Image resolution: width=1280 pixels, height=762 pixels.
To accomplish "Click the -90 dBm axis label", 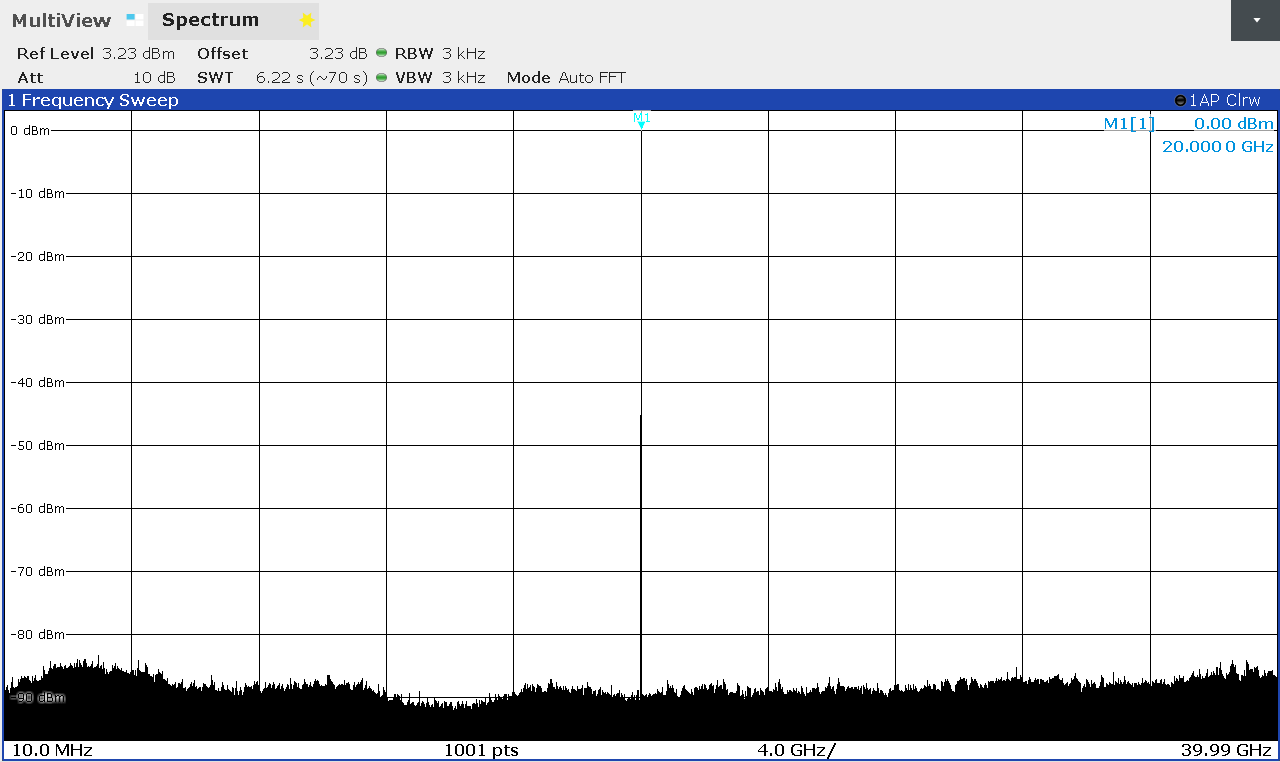I will coord(37,697).
